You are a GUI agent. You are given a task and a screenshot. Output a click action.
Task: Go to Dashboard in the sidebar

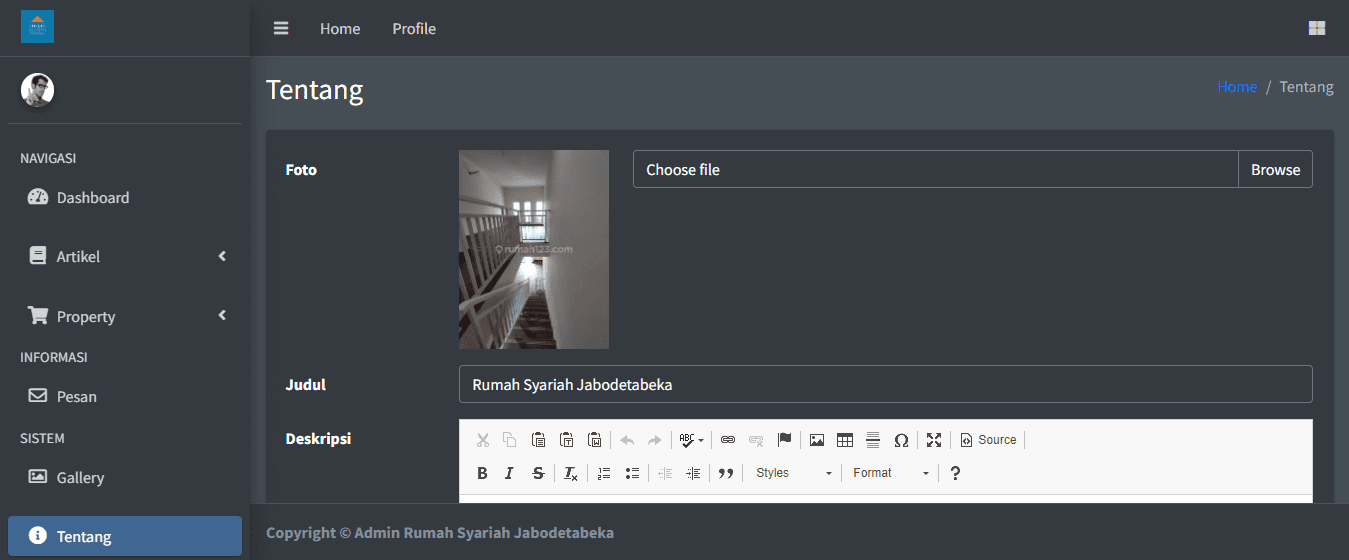pos(93,198)
